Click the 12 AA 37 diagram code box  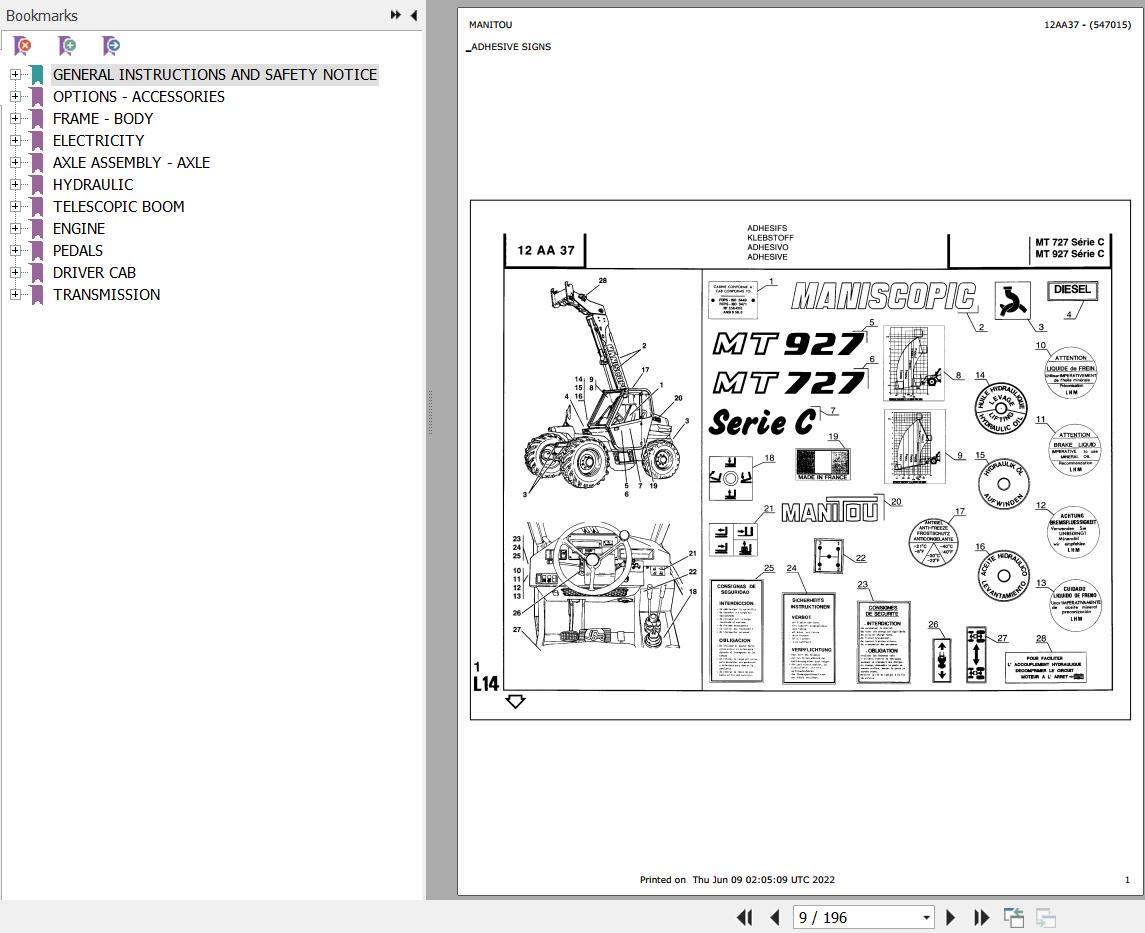(x=545, y=250)
